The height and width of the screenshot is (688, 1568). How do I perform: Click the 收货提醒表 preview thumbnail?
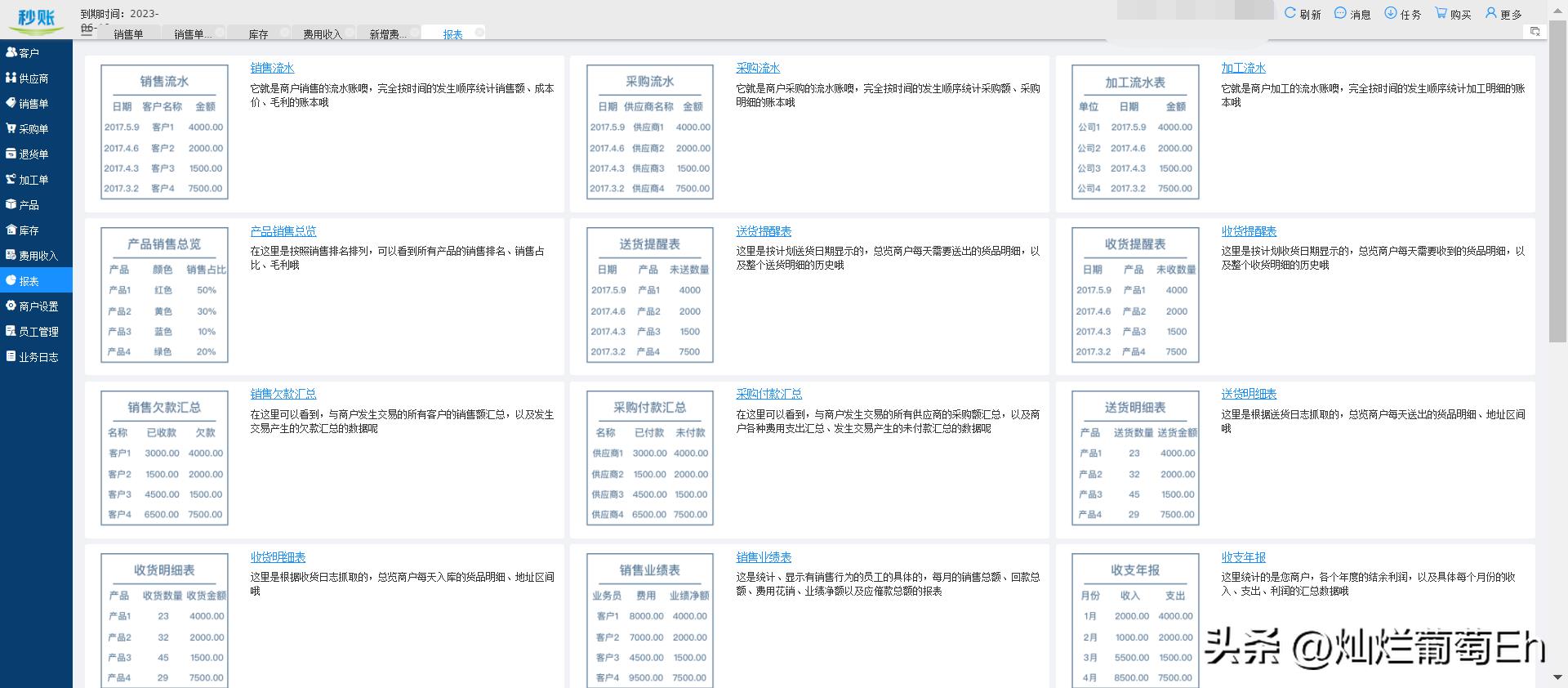coord(1135,295)
